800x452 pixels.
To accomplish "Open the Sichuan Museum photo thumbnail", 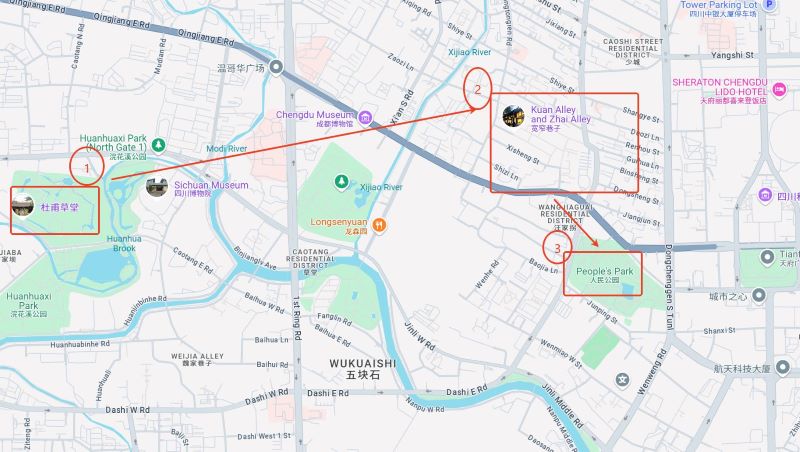I will pos(157,187).
